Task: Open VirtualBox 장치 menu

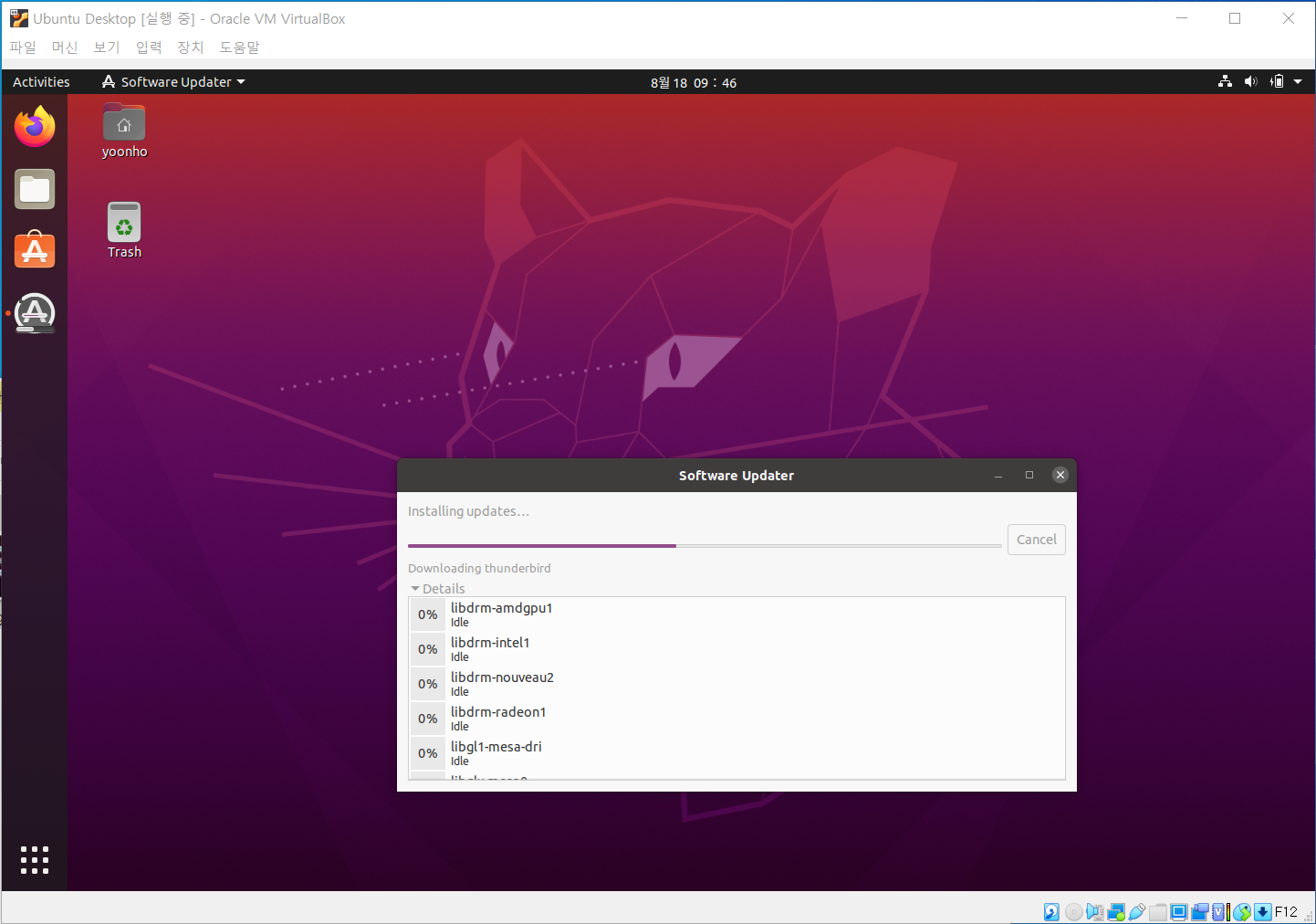Action: pyautogui.click(x=191, y=47)
